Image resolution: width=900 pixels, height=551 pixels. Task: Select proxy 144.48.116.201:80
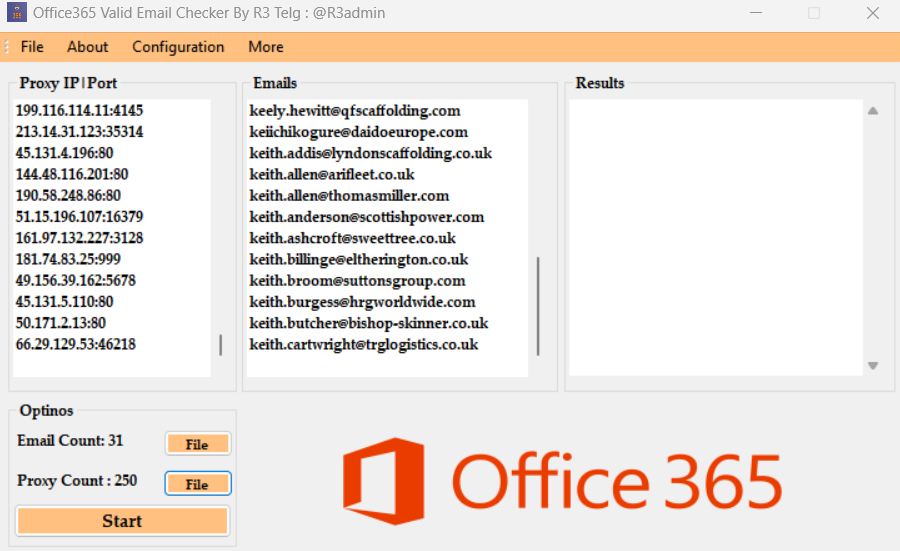click(x=72, y=174)
